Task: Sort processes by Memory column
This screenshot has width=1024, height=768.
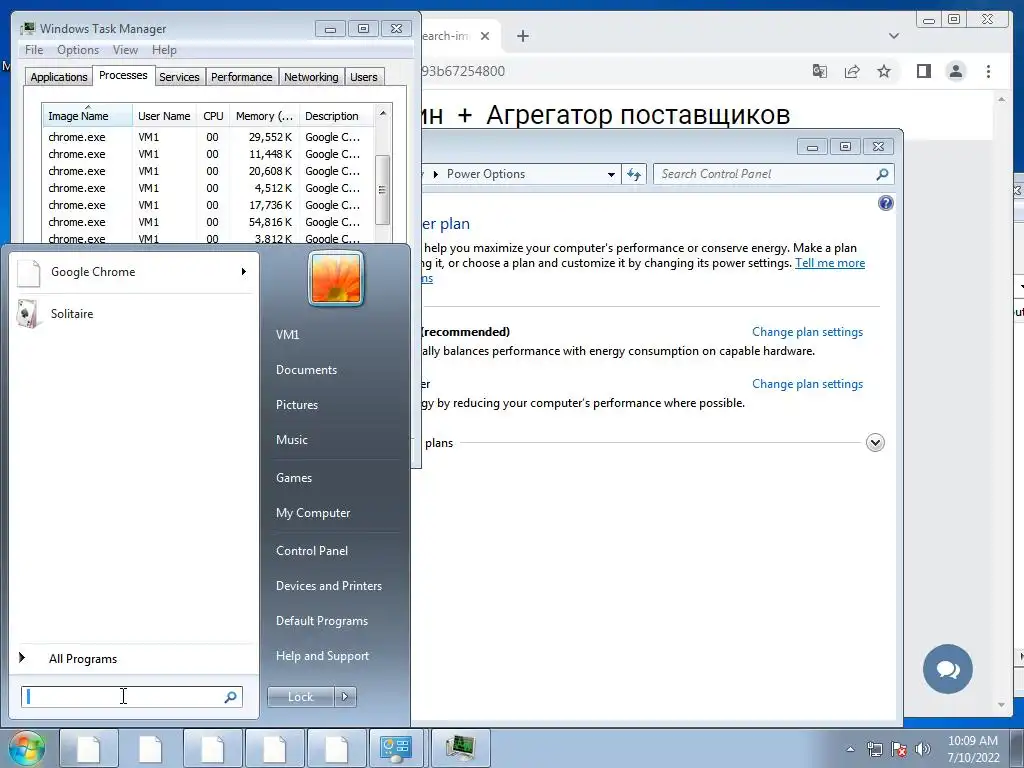Action: 264,116
